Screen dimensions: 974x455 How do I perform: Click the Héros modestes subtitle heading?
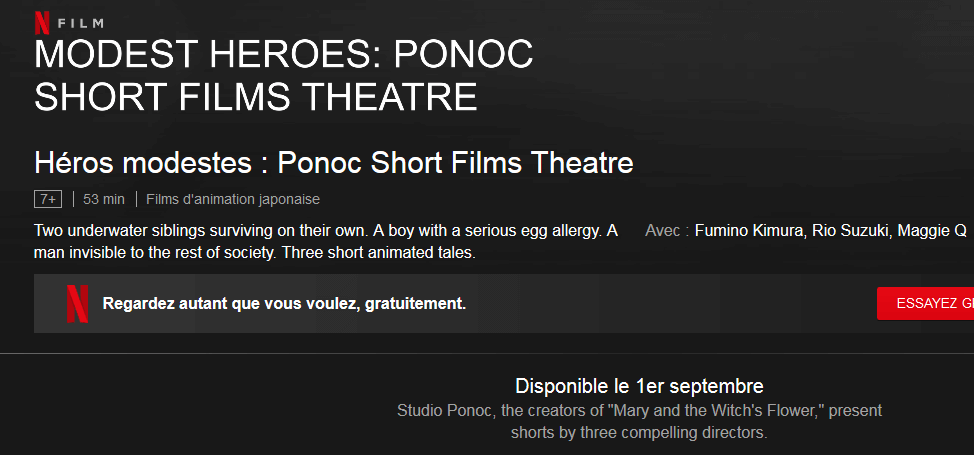click(334, 163)
